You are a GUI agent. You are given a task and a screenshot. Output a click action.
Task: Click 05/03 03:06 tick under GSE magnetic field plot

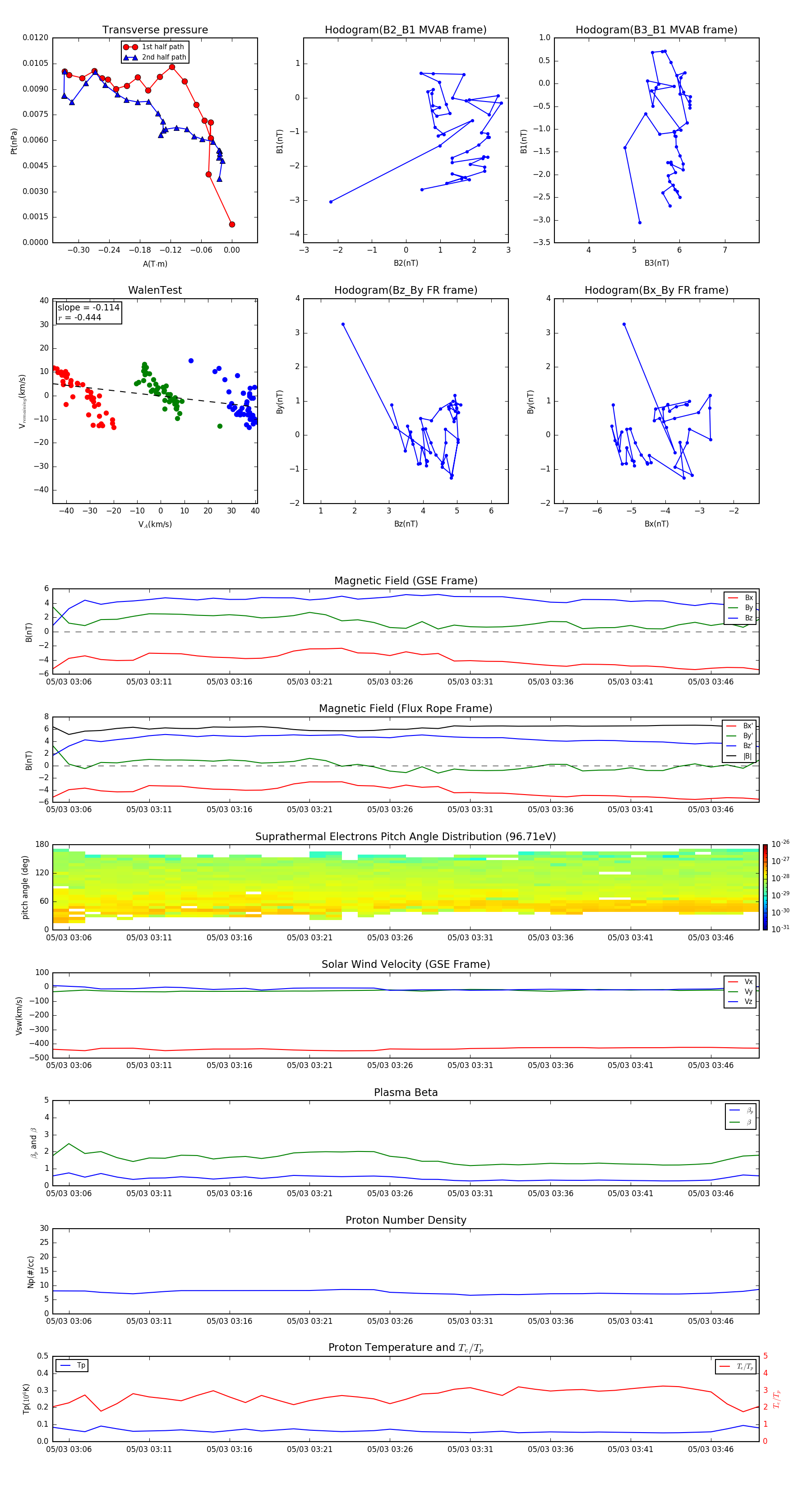[x=69, y=681]
